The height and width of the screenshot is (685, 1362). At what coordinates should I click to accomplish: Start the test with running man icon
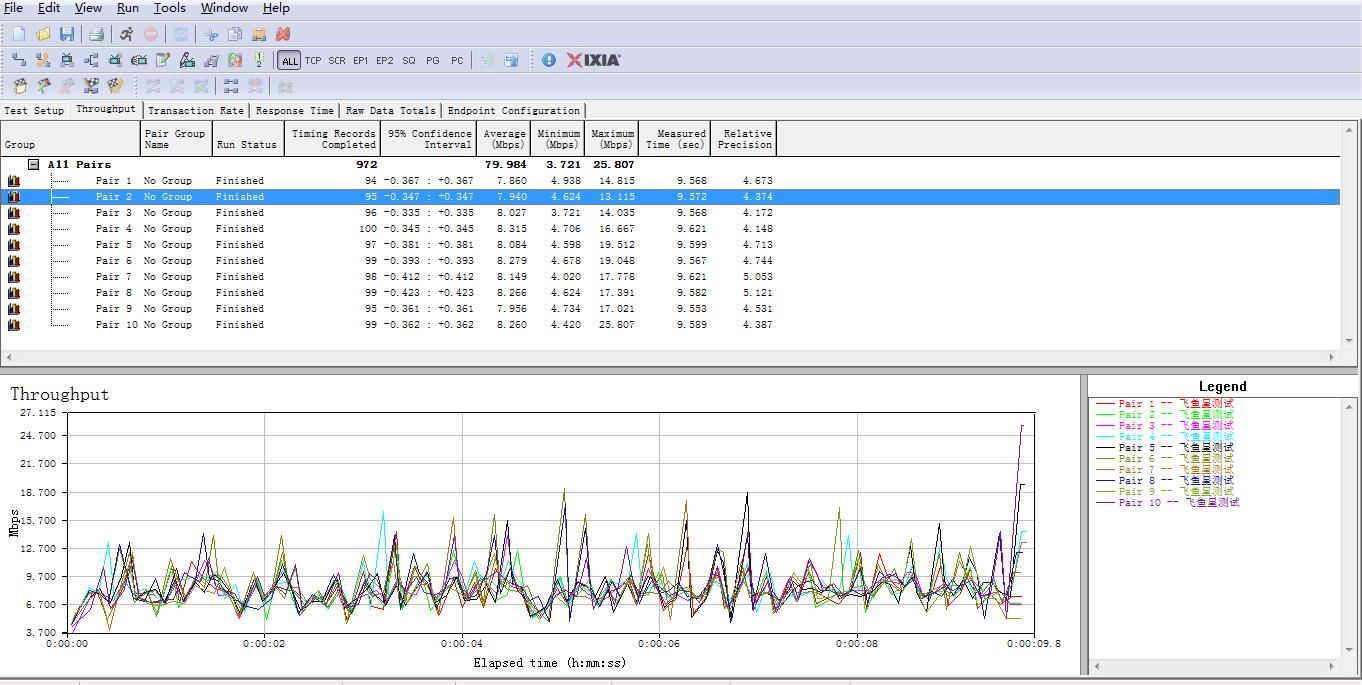(x=126, y=34)
